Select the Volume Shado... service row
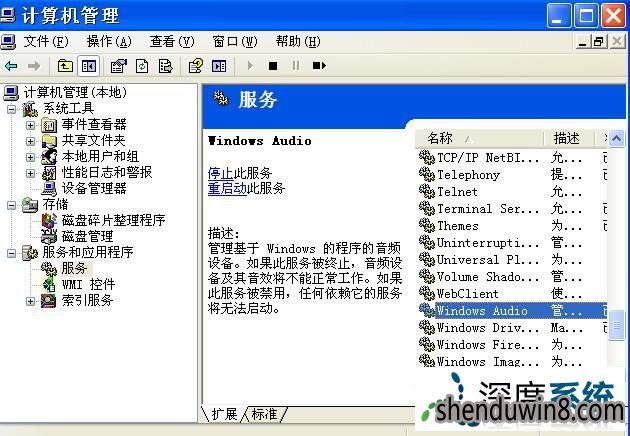 click(512, 277)
